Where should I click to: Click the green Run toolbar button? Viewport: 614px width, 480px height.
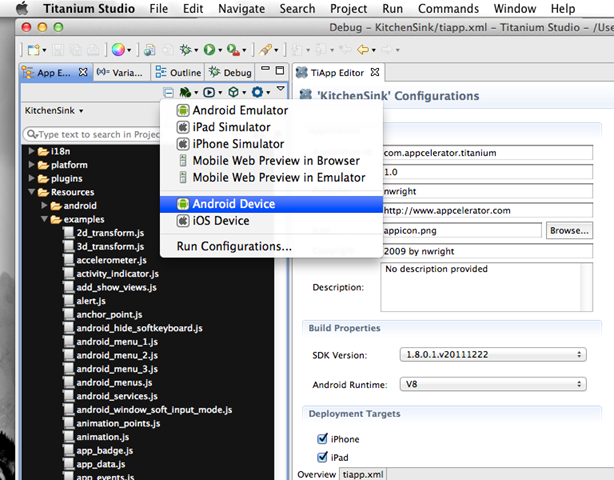[209, 48]
